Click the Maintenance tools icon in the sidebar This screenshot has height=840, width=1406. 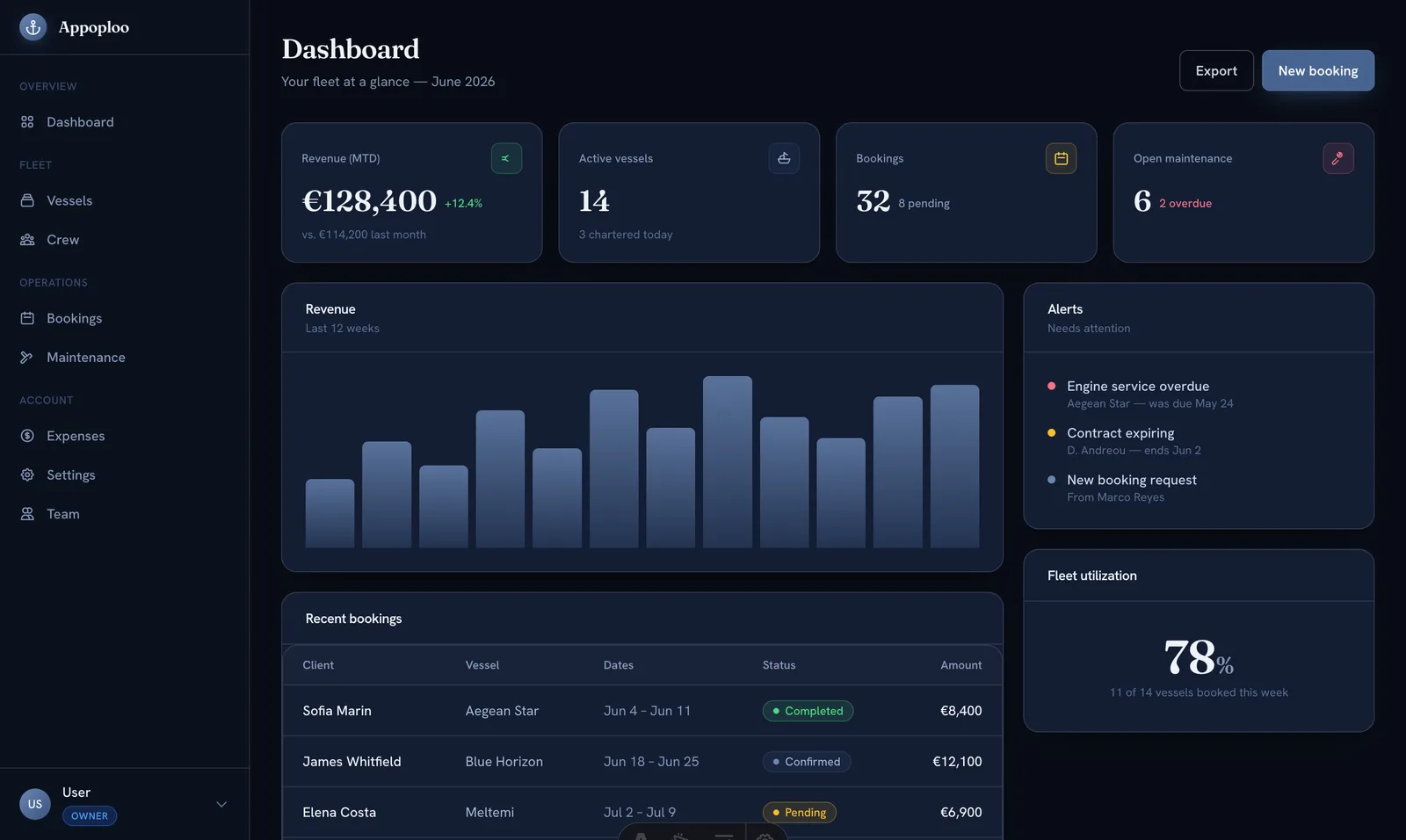(x=27, y=357)
